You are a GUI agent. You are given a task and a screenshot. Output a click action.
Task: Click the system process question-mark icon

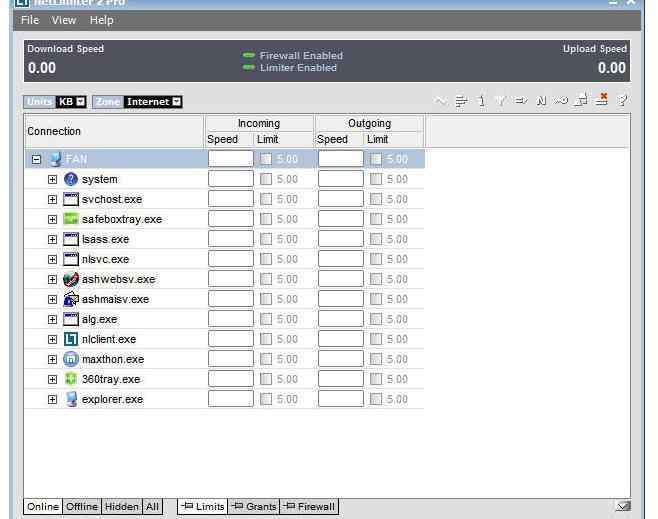(x=71, y=179)
